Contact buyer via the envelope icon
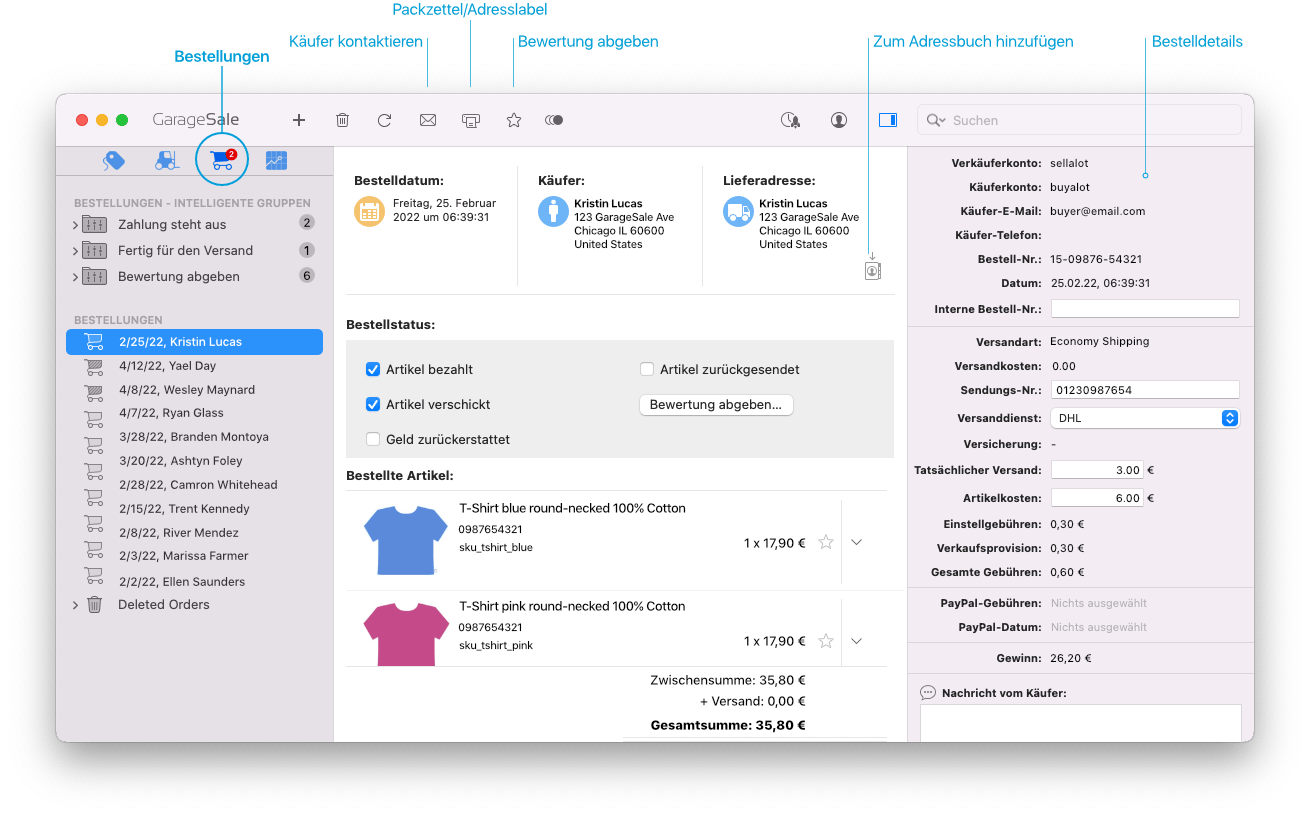 coord(427,120)
